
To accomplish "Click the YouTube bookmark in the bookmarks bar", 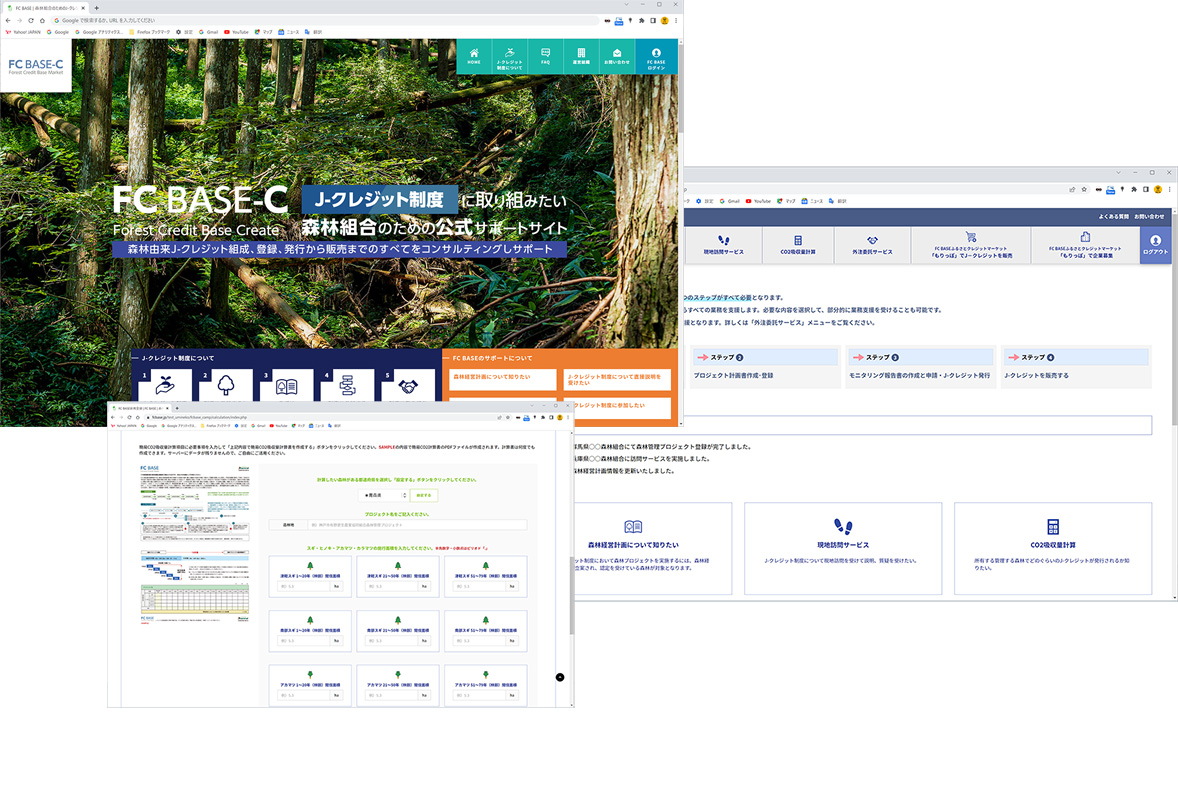I will click(x=235, y=32).
